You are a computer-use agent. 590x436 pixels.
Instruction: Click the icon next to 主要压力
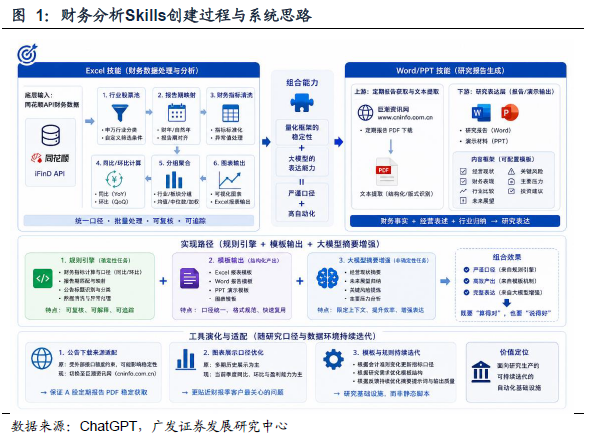point(511,181)
